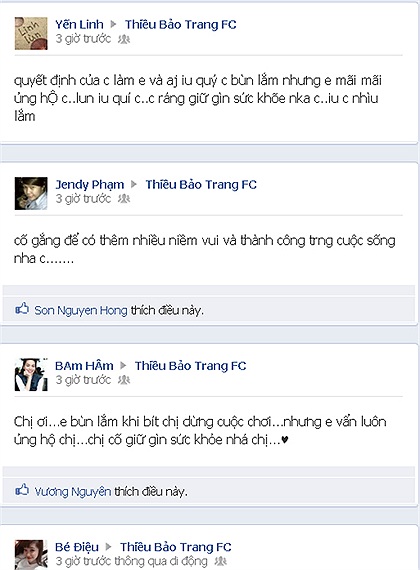Open Thiều Bảo Trang FC link in BAm HÂm's post
Image resolution: width=420 pixels, height=570 pixels.
coord(191,366)
